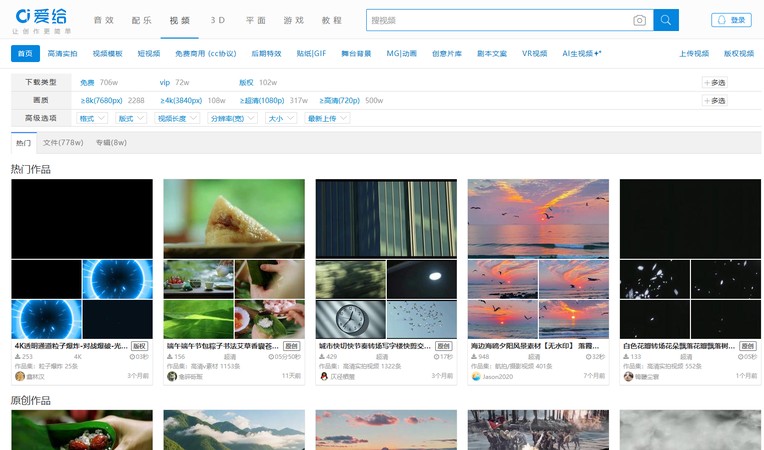Screen dimensions: 764x450
Task: Click author avatar on the 白色花瓣转场 card
Action: pos(628,376)
